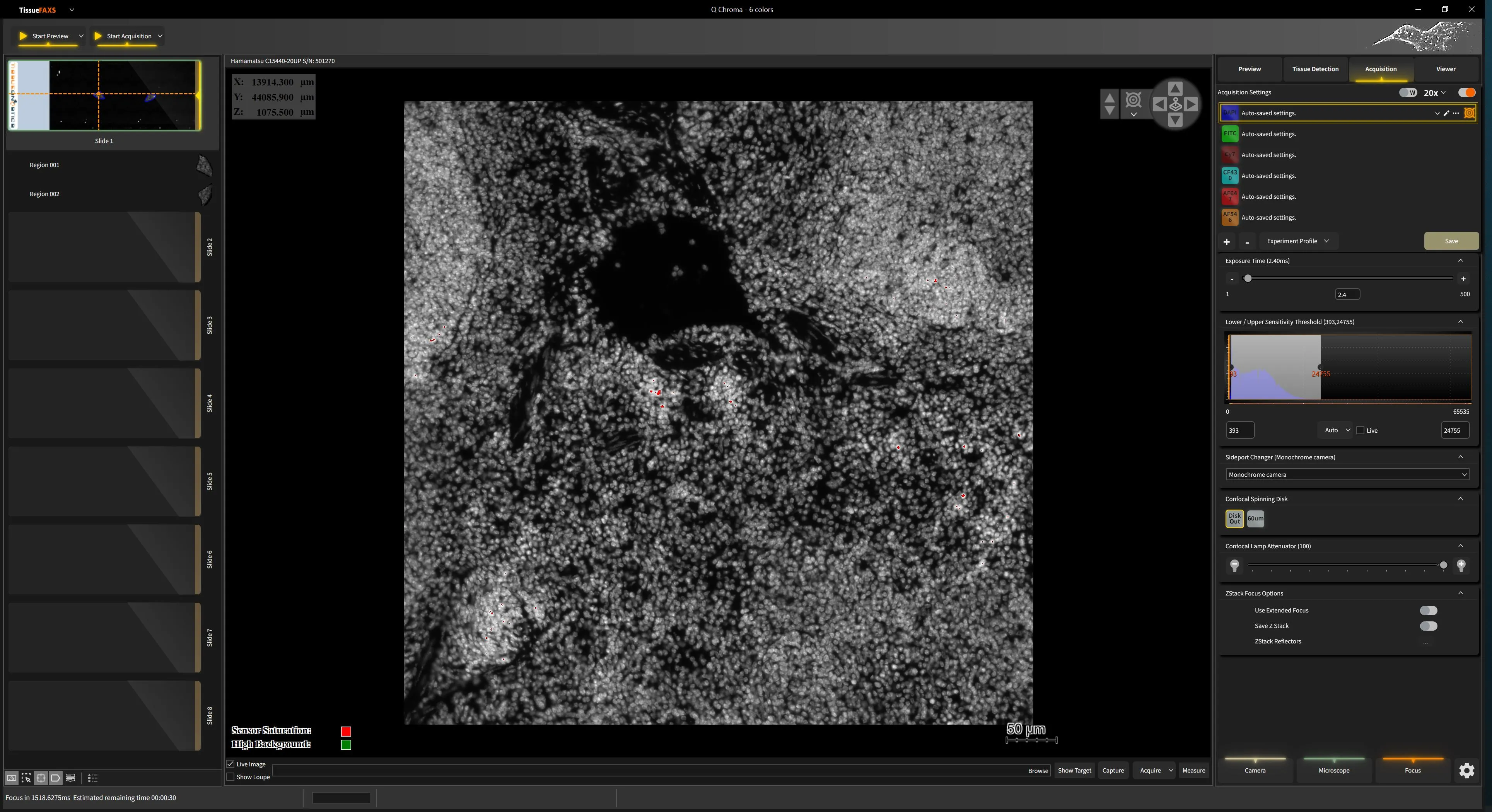Click the Confocal Lamp Attenuator slider handle
The image size is (1492, 812).
click(1443, 565)
